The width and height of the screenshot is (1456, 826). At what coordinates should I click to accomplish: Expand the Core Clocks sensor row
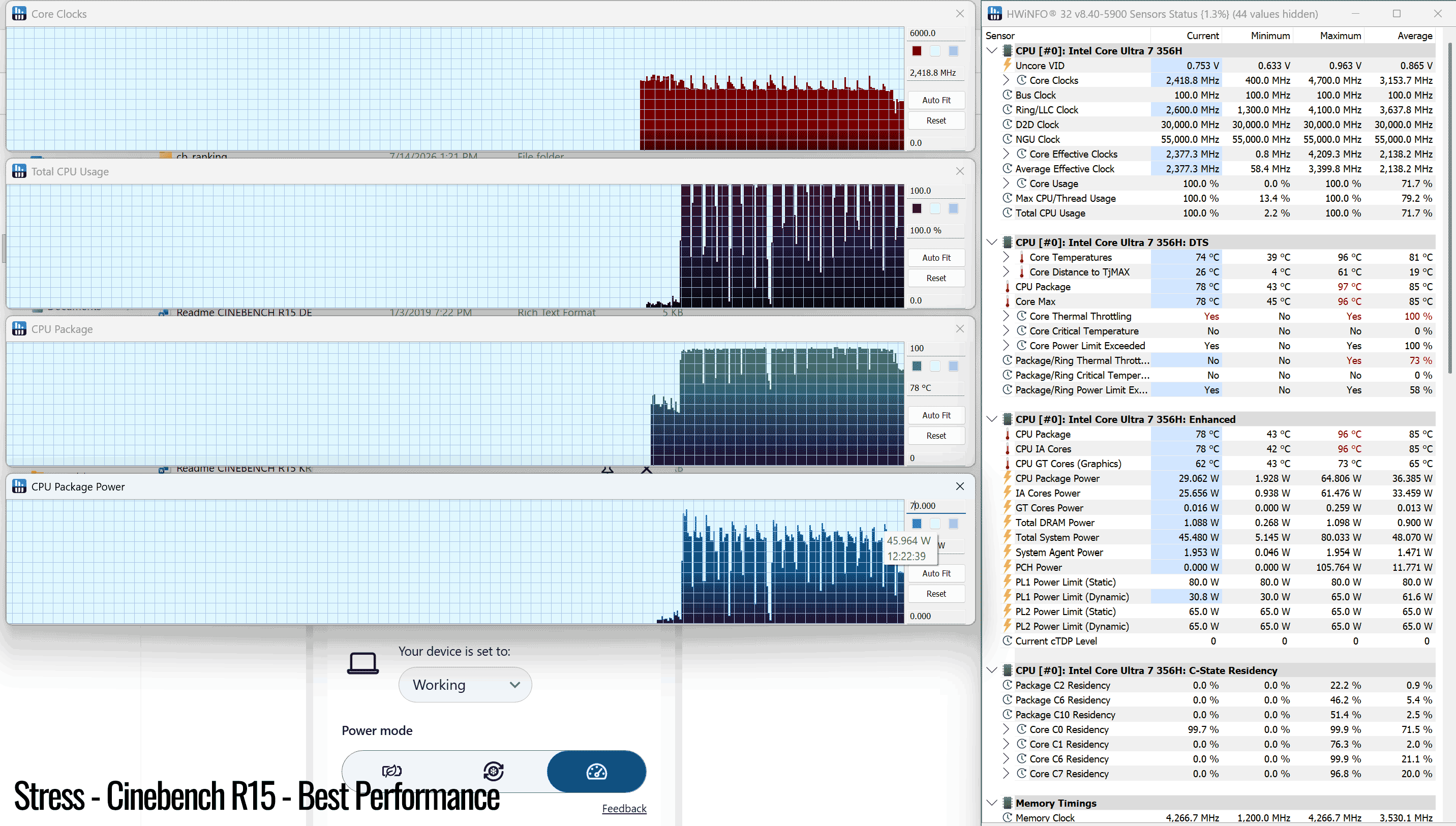[x=1006, y=80]
